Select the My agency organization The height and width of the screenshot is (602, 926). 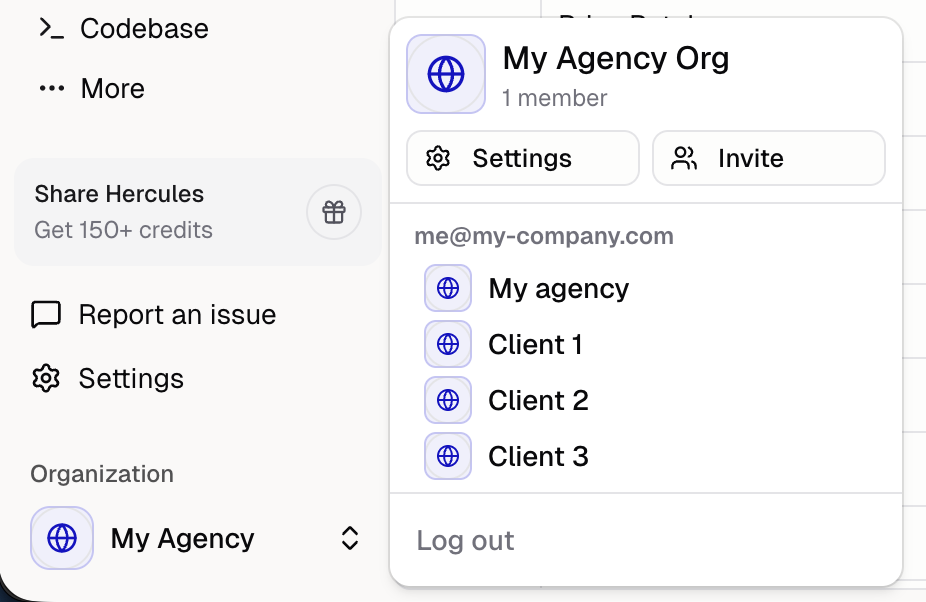coord(558,288)
